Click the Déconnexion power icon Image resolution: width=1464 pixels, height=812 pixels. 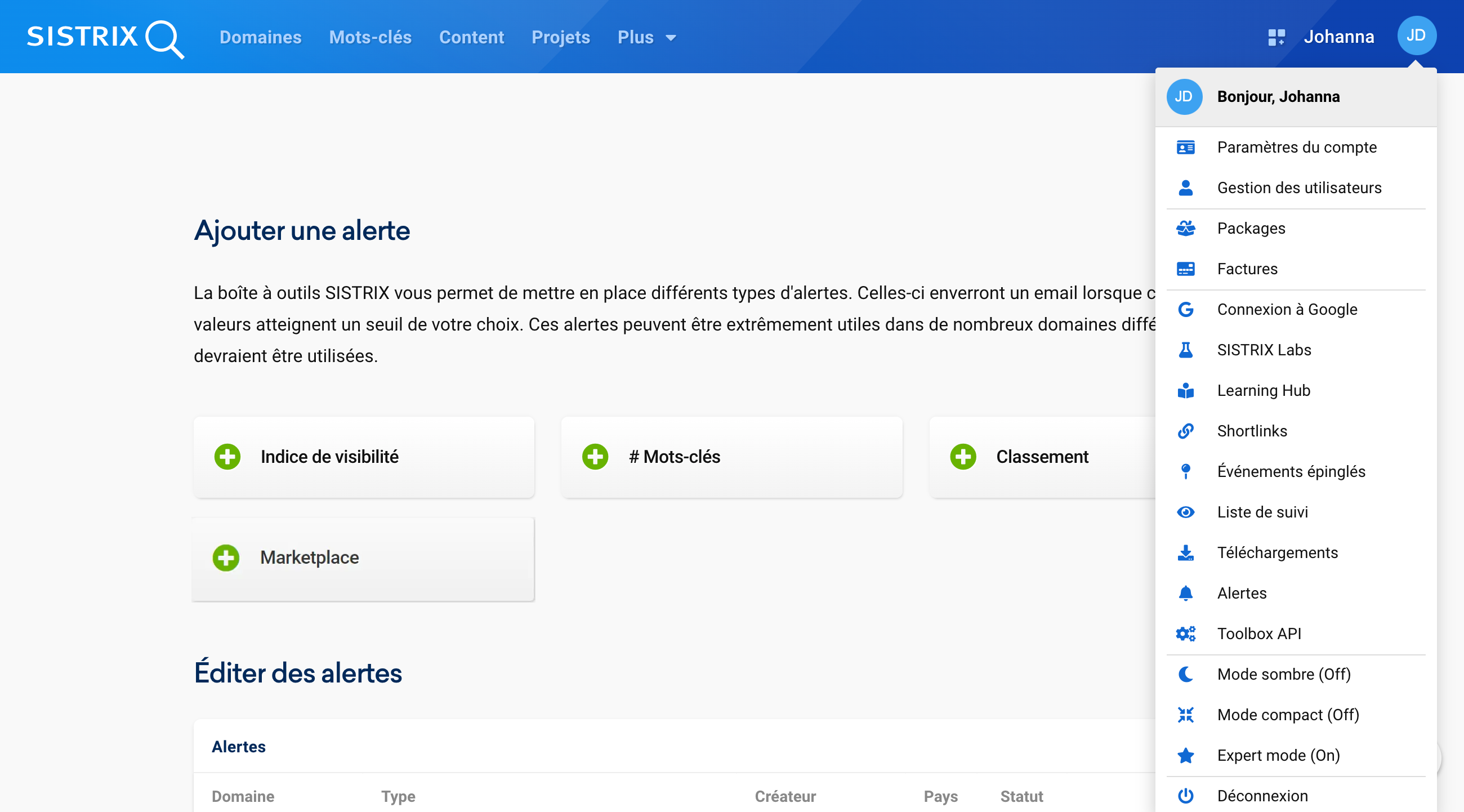pyautogui.click(x=1185, y=796)
